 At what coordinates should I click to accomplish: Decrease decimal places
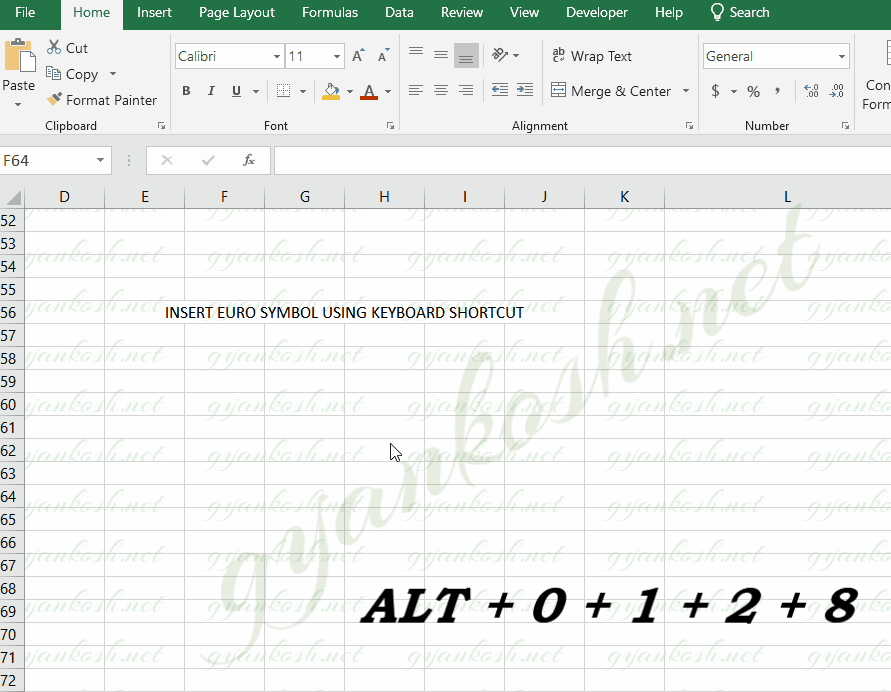(x=836, y=91)
